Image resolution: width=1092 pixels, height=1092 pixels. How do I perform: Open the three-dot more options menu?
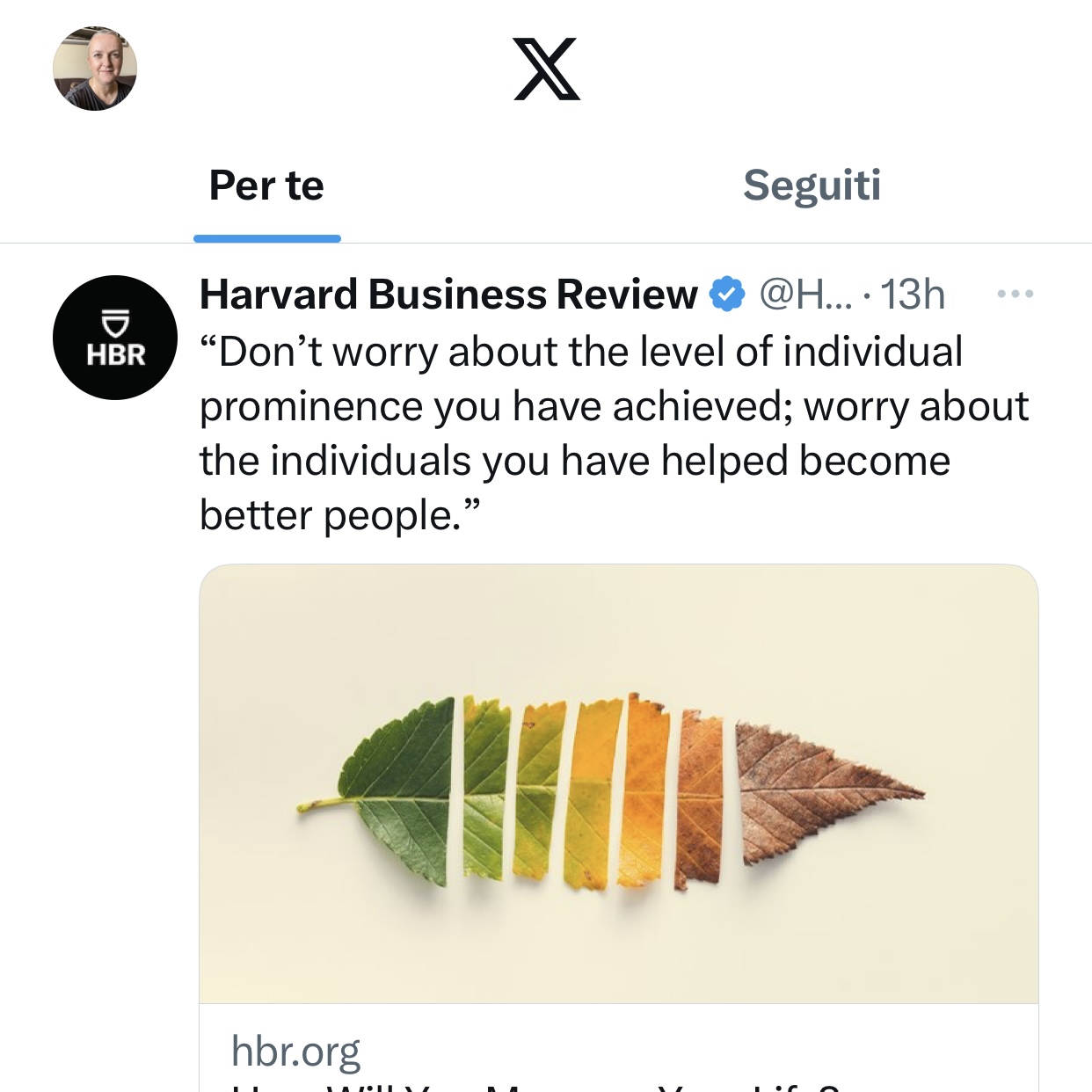(1016, 294)
